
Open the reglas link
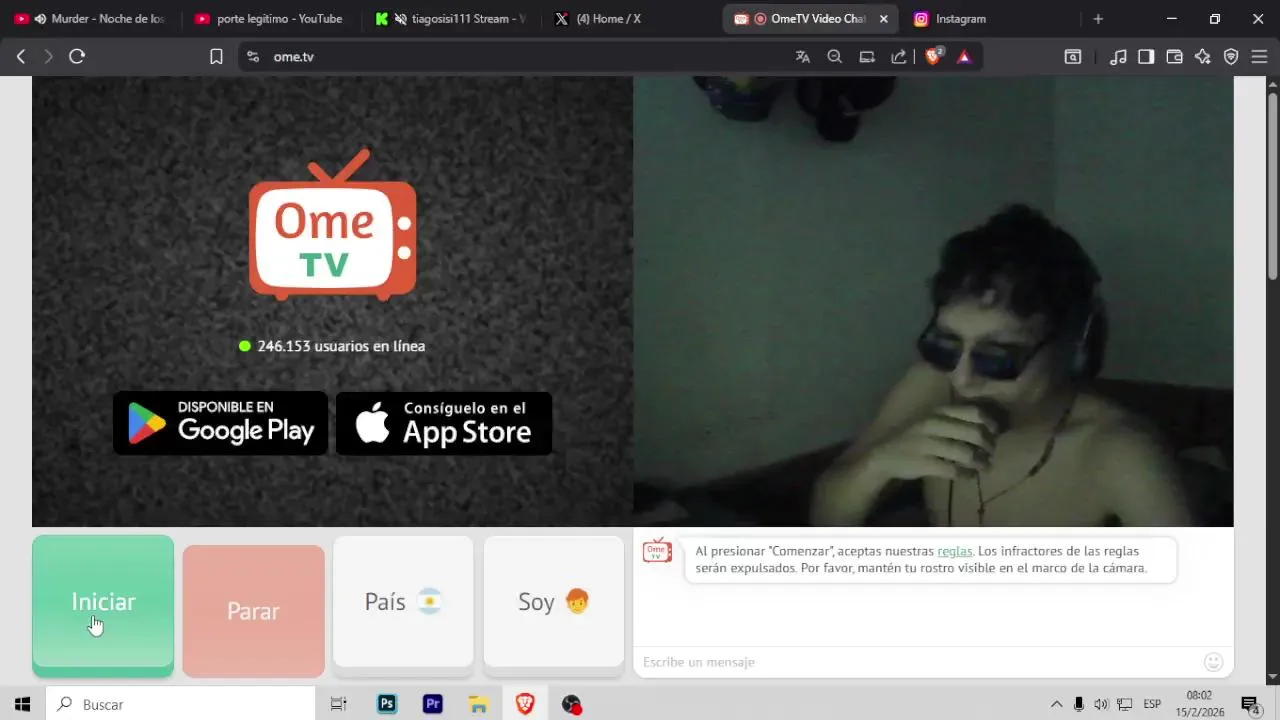point(954,551)
